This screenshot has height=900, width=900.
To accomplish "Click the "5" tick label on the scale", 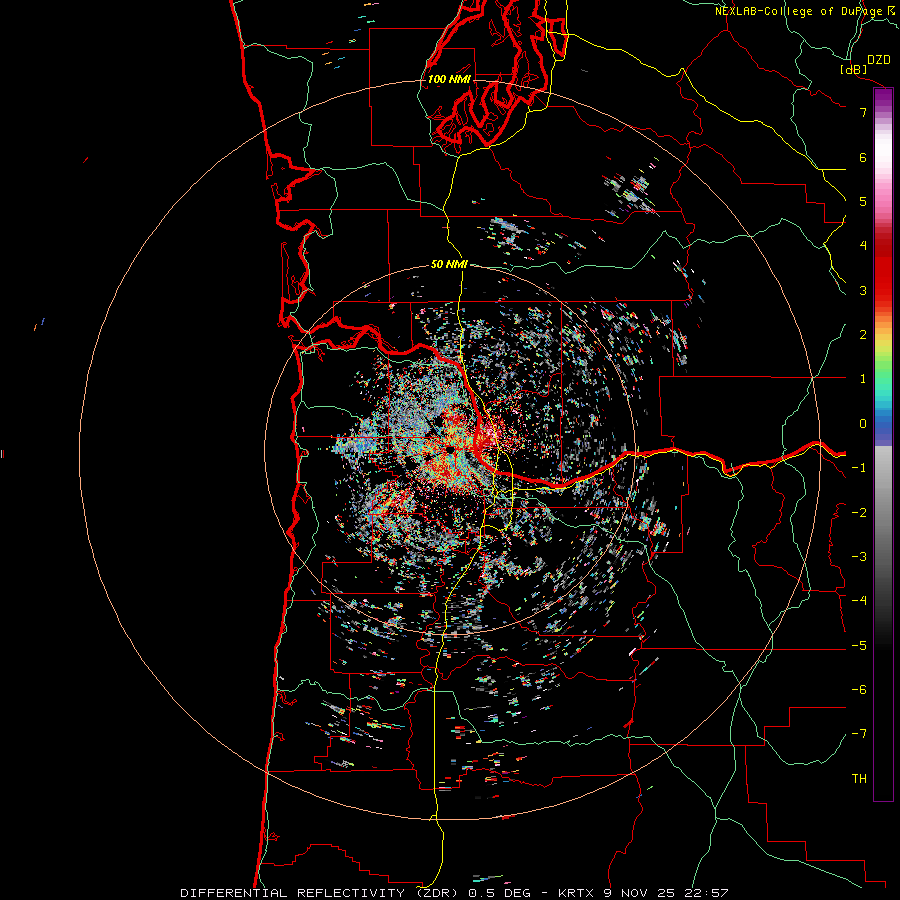I will [863, 201].
